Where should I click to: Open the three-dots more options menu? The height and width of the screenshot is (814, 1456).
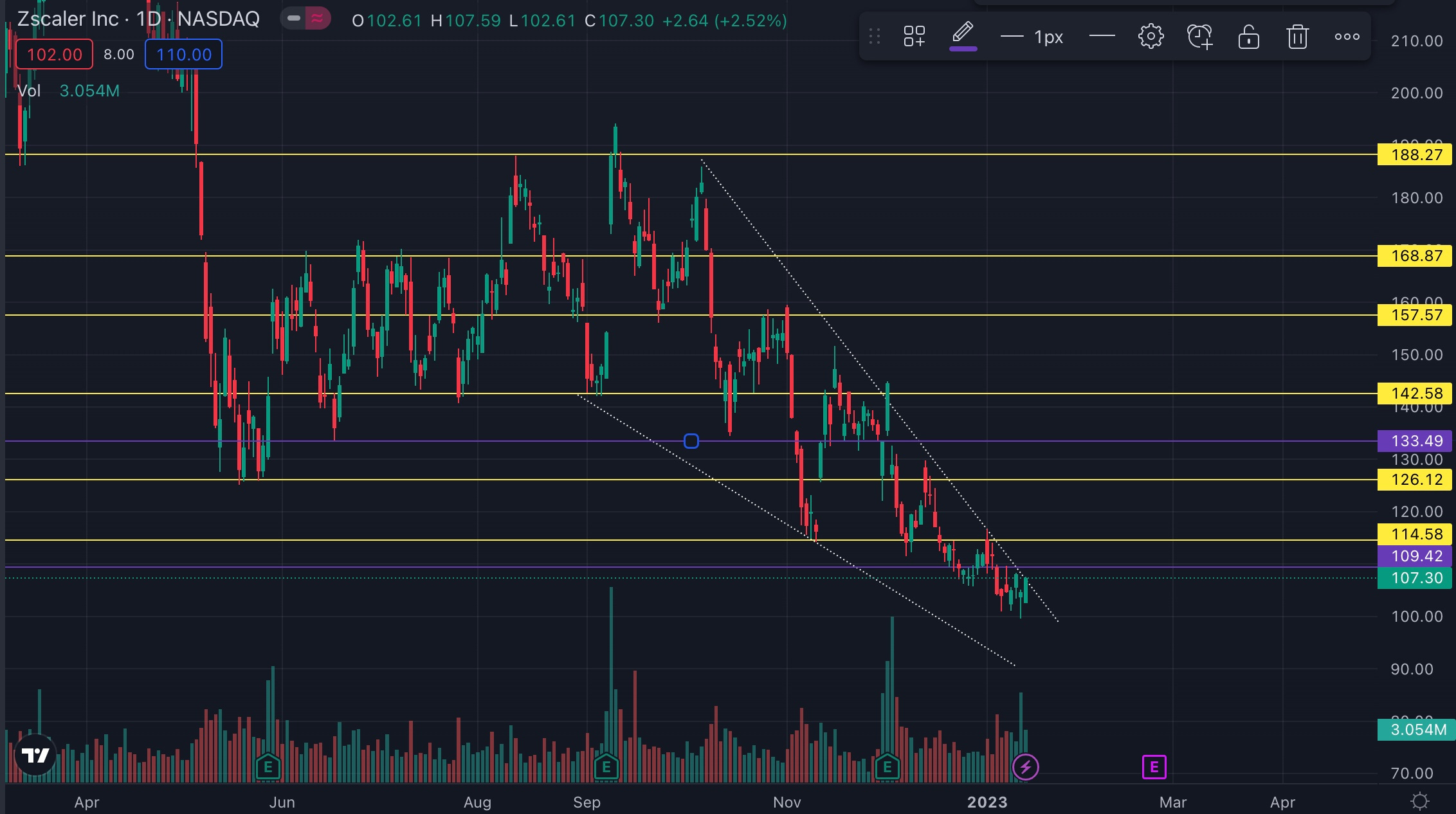click(x=1347, y=37)
